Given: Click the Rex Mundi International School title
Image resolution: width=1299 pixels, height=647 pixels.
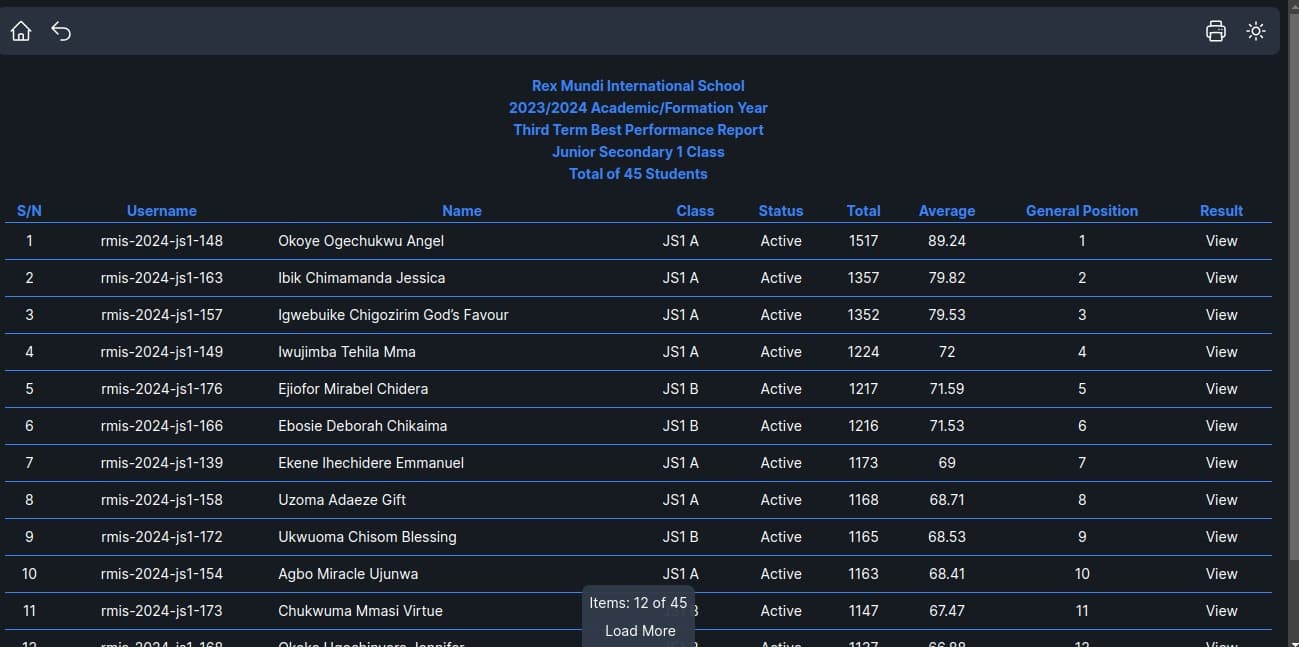Looking at the screenshot, I should (x=638, y=86).
